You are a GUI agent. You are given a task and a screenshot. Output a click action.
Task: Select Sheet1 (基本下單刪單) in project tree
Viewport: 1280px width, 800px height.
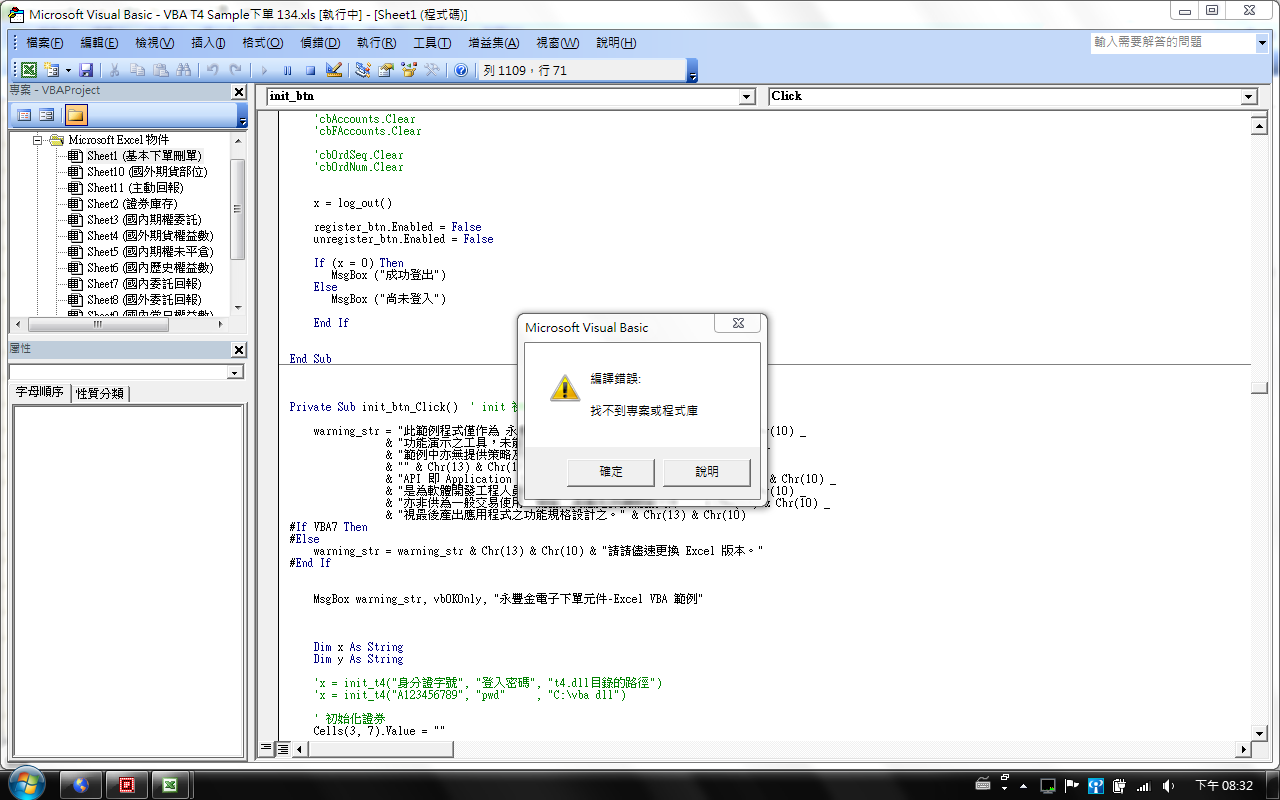[x=144, y=156]
